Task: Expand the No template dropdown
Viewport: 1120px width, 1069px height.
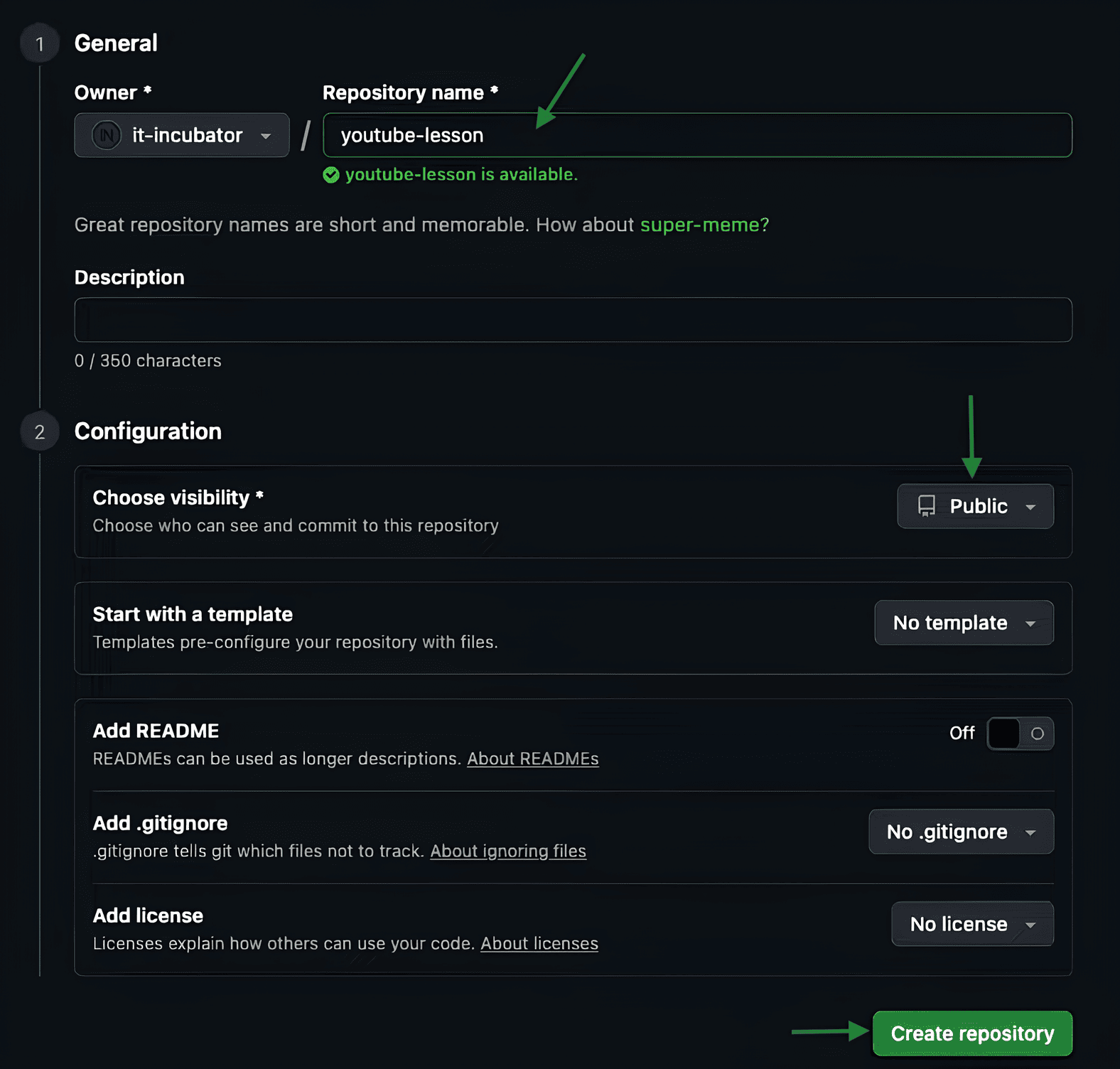Action: [964, 623]
